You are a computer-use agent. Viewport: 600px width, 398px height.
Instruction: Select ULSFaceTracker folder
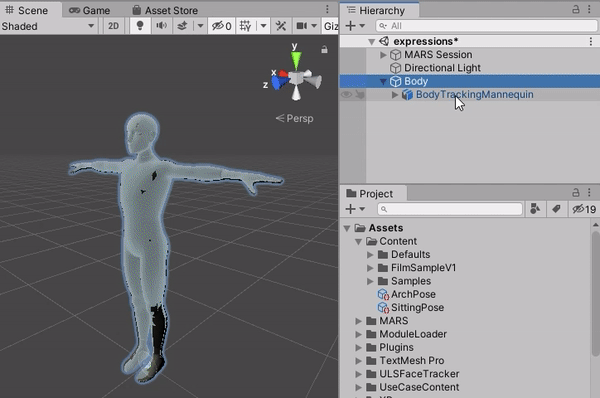[x=419, y=374]
